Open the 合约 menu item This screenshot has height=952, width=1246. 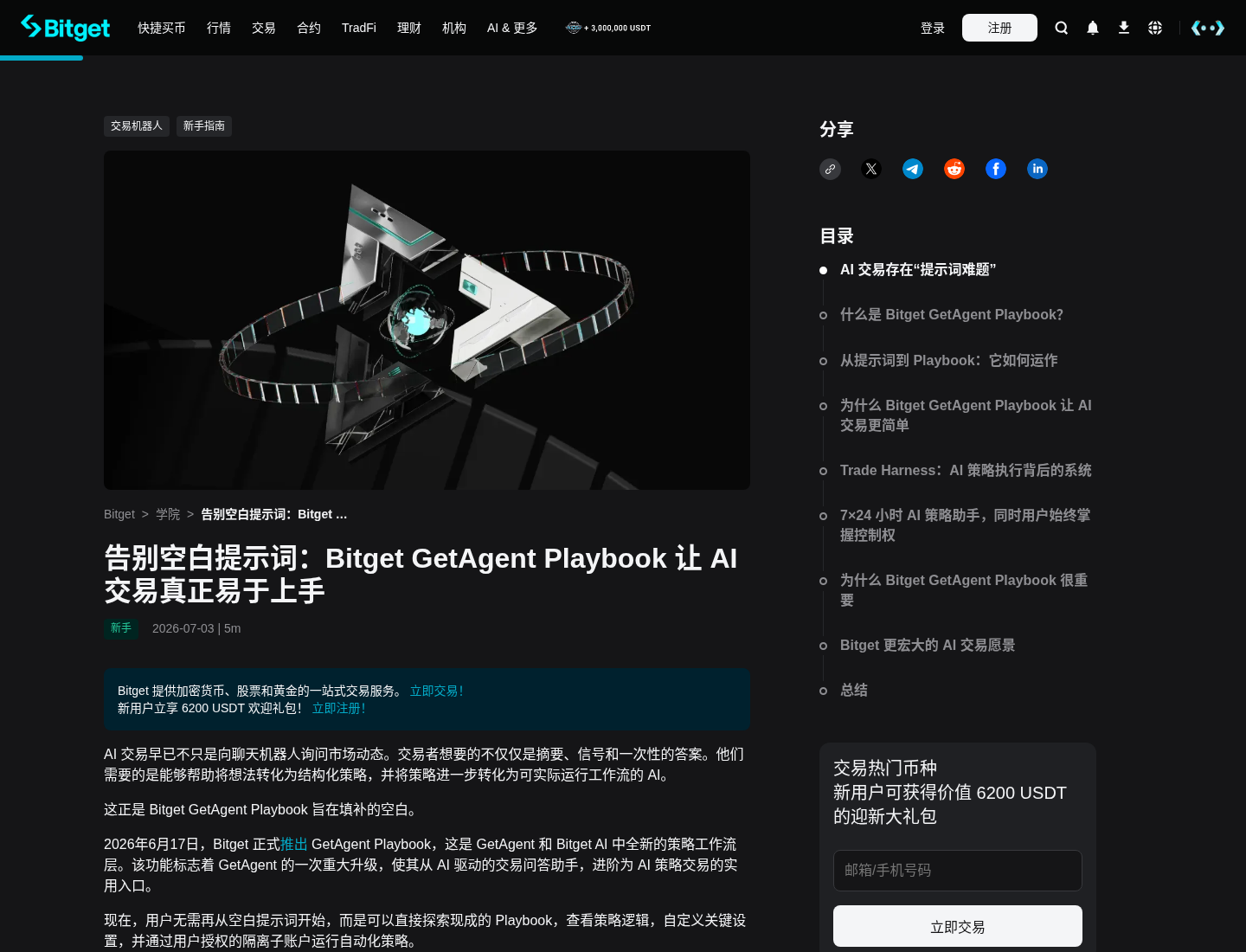(x=309, y=28)
